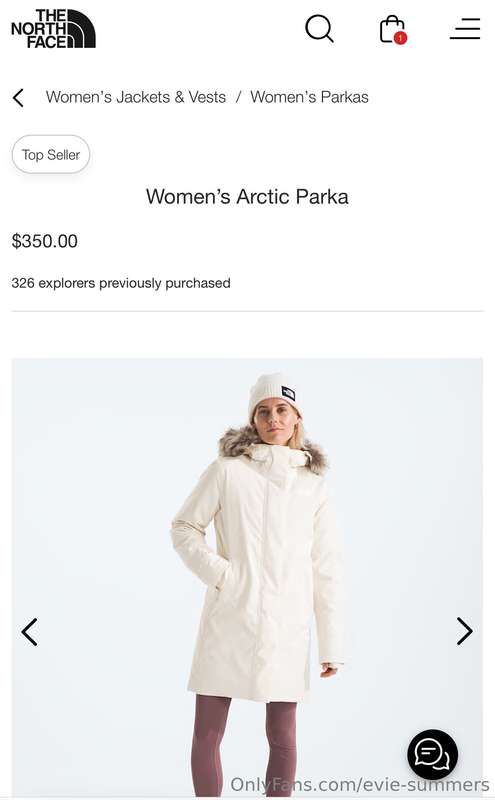The image size is (495, 800).
Task: Click the Women's Arctic Parka title
Action: click(x=247, y=197)
